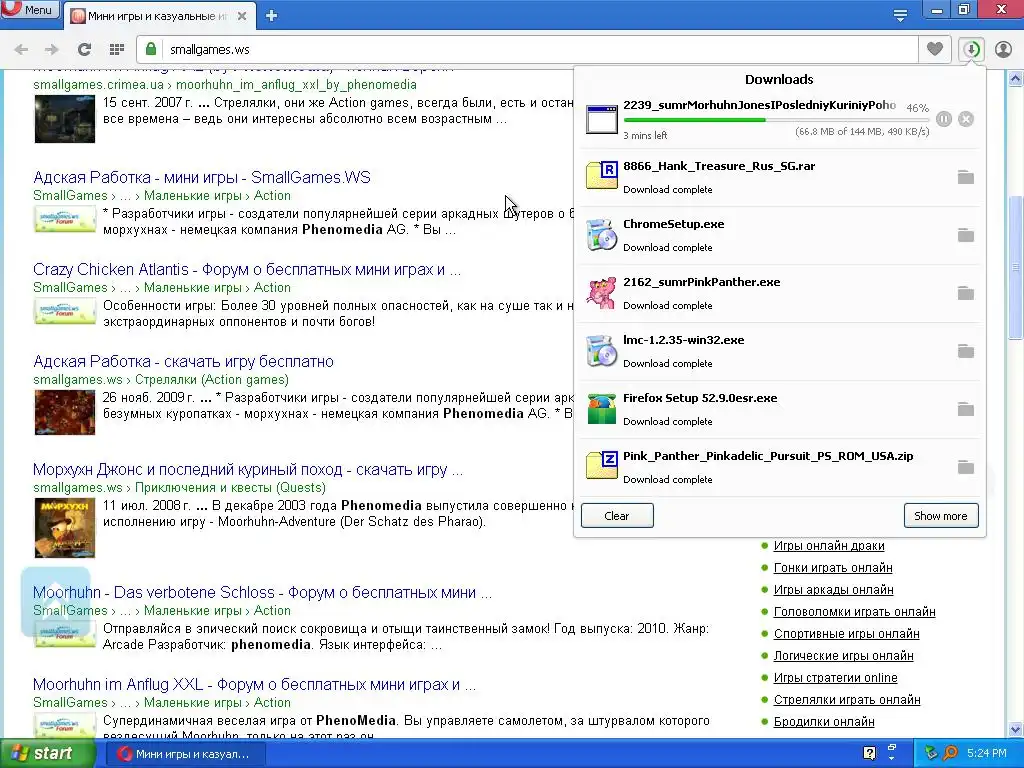Click the Pink Panther exe icon
Image resolution: width=1024 pixels, height=768 pixels.
click(x=601, y=292)
